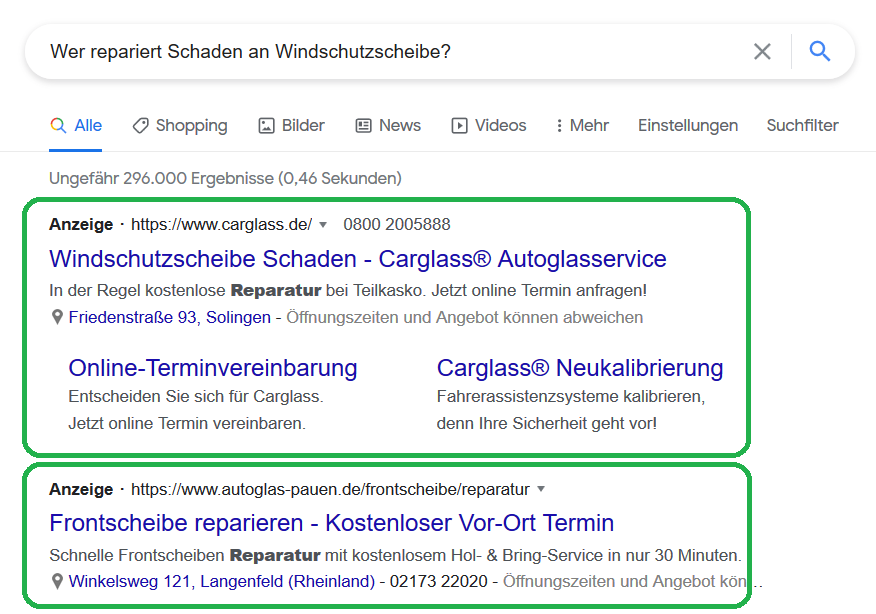Viewport: 876px width, 614px height.
Task: Open the News tab
Action: (x=388, y=126)
